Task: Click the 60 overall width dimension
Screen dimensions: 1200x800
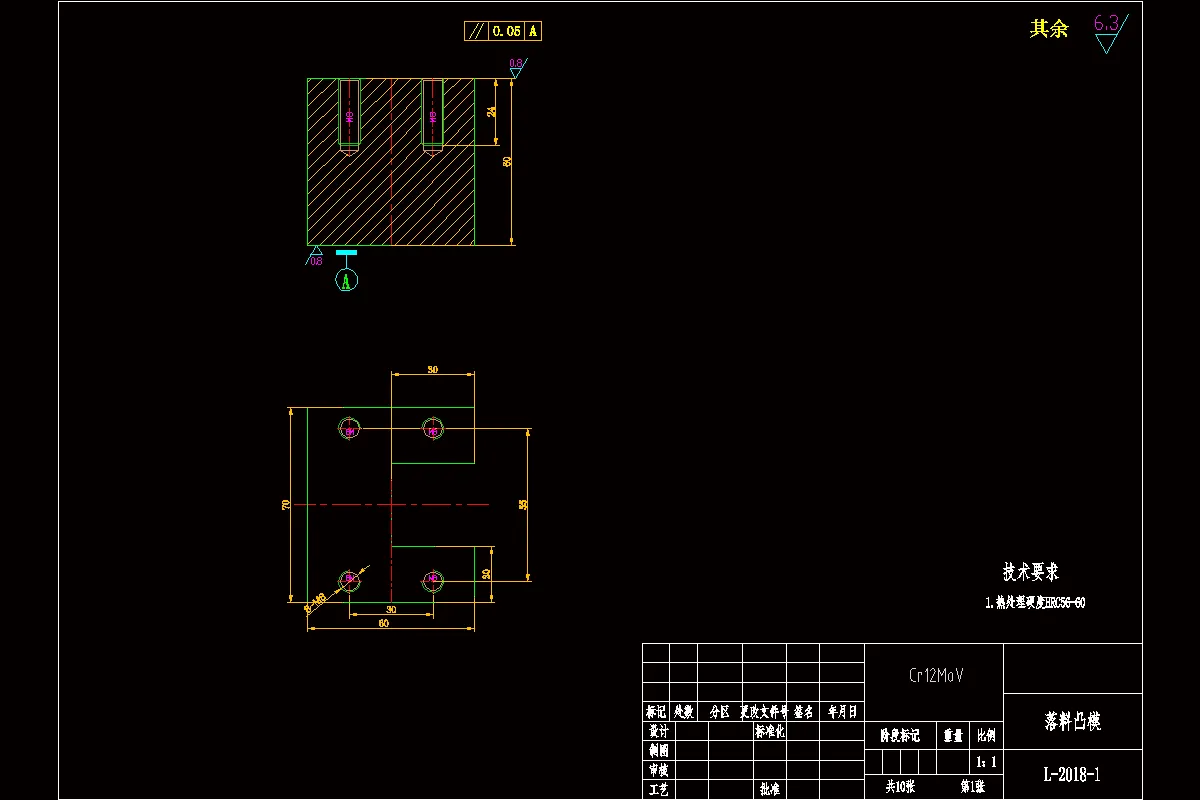Action: pos(383,623)
